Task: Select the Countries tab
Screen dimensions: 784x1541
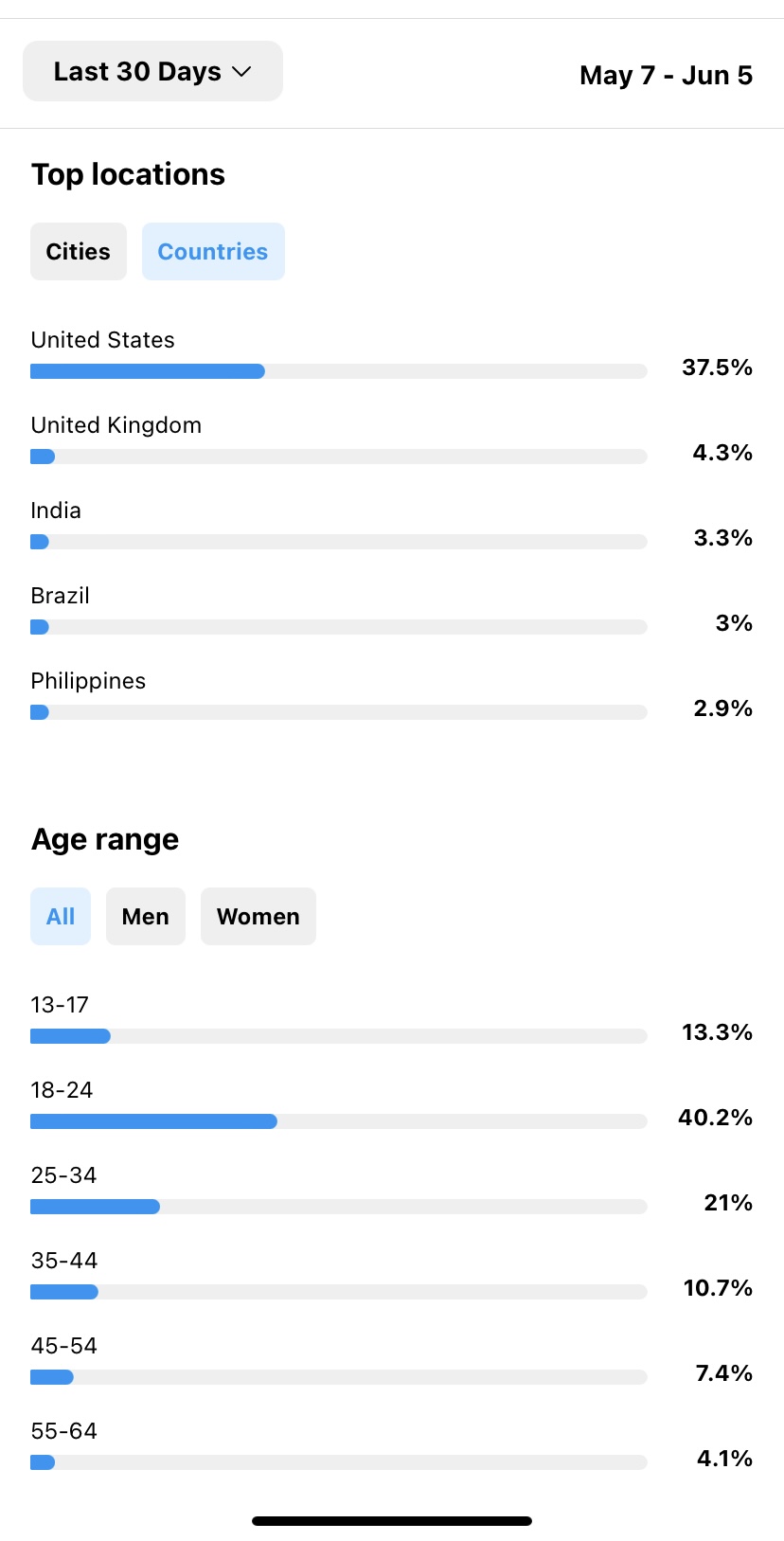Action: click(213, 251)
